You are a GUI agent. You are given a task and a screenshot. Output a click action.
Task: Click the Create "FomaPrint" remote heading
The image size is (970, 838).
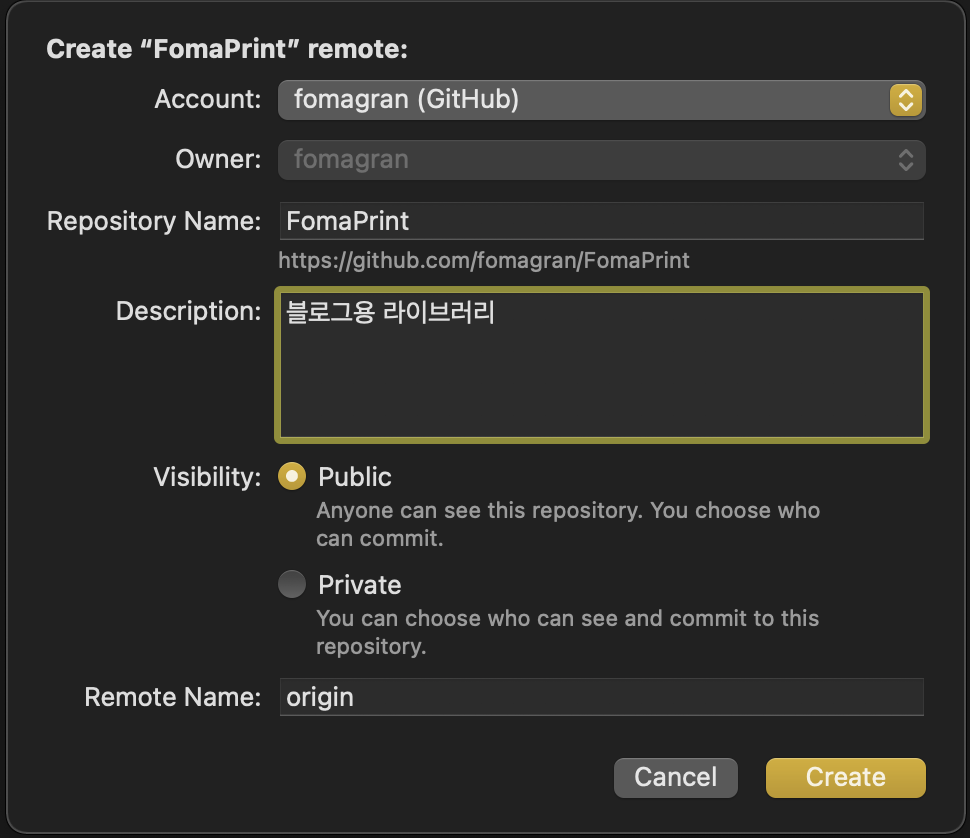(227, 49)
